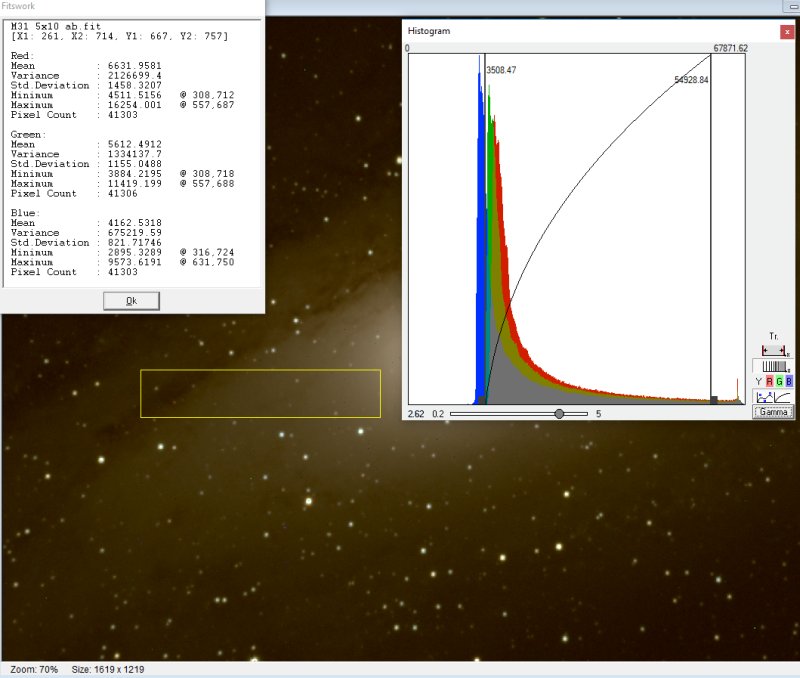Toggle the red R channel
The image size is (800, 678).
tap(768, 382)
